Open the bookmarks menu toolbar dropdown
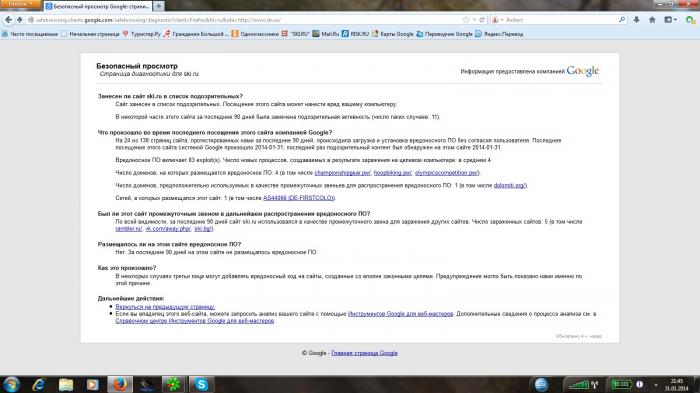The width and height of the screenshot is (700, 393). 670,20
